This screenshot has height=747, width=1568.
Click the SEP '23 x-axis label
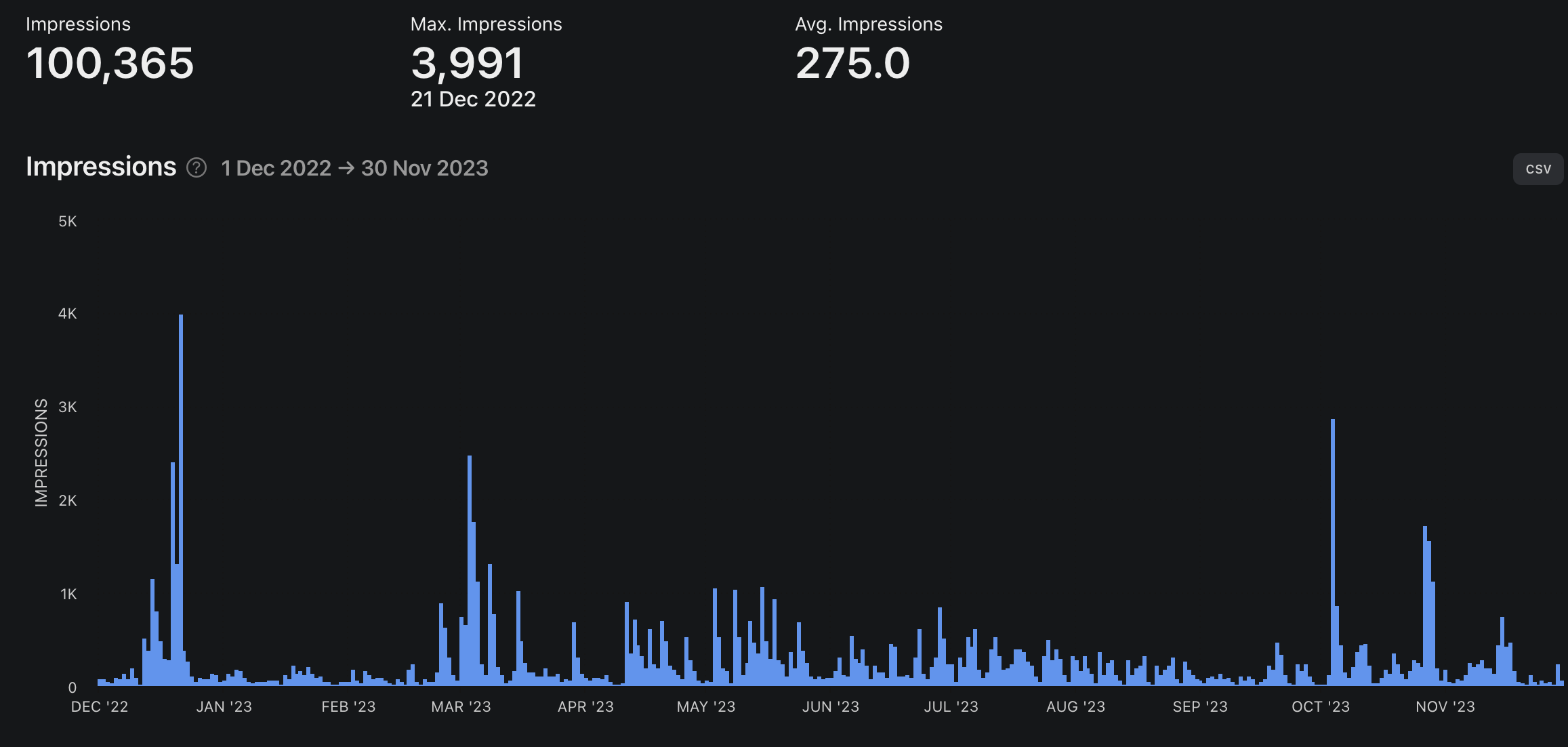coord(1199,706)
